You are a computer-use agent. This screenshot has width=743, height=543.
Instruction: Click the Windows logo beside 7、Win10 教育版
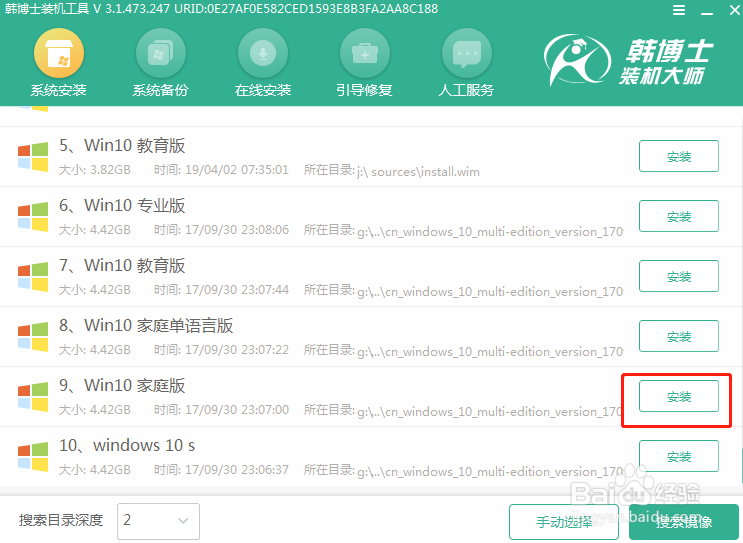tap(33, 277)
